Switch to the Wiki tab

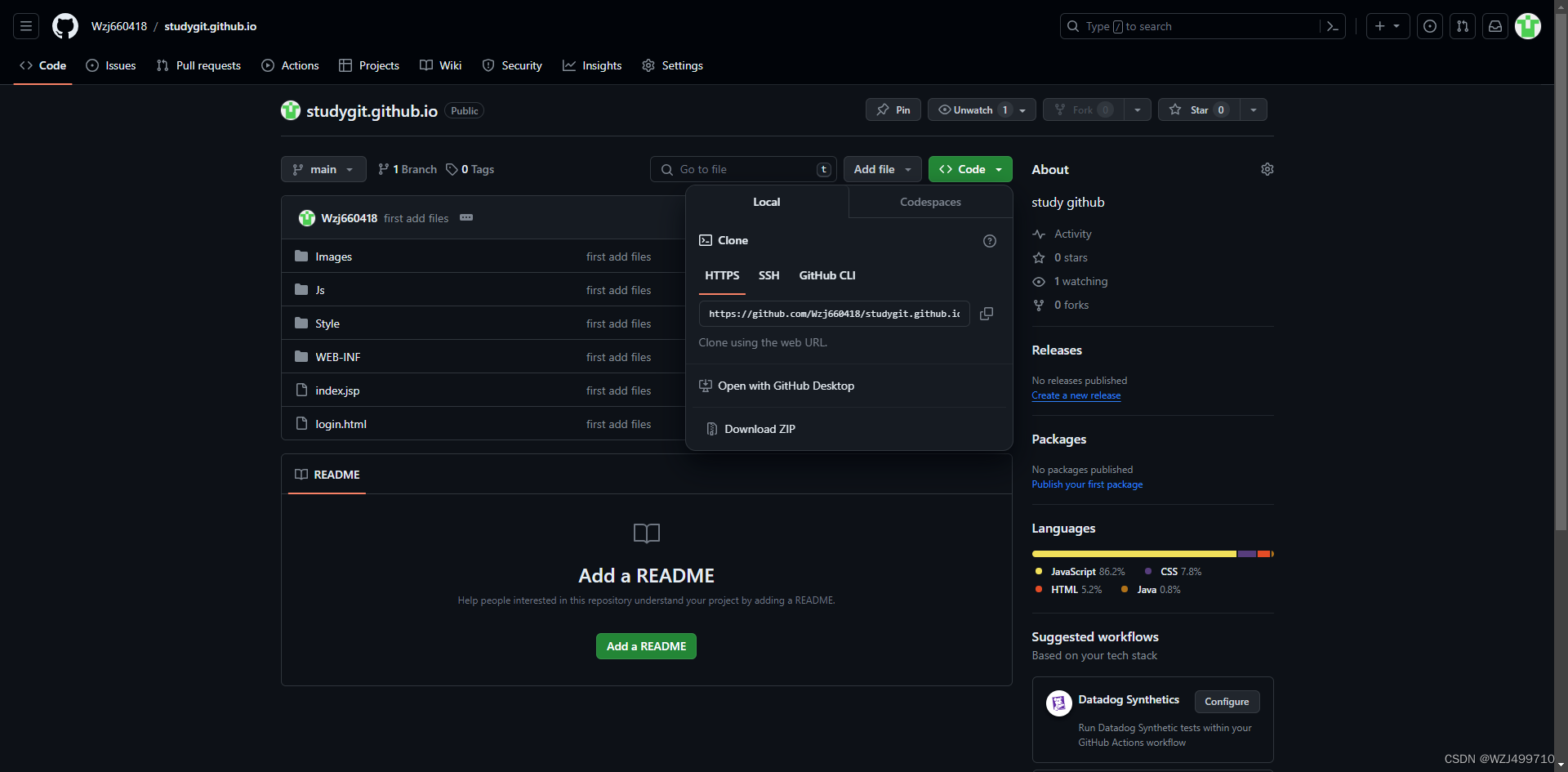point(441,65)
